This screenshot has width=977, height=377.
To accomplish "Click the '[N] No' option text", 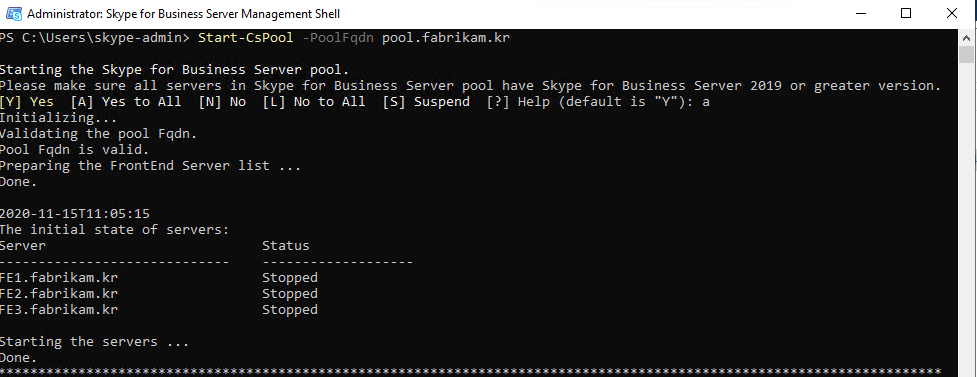I will click(x=222, y=102).
